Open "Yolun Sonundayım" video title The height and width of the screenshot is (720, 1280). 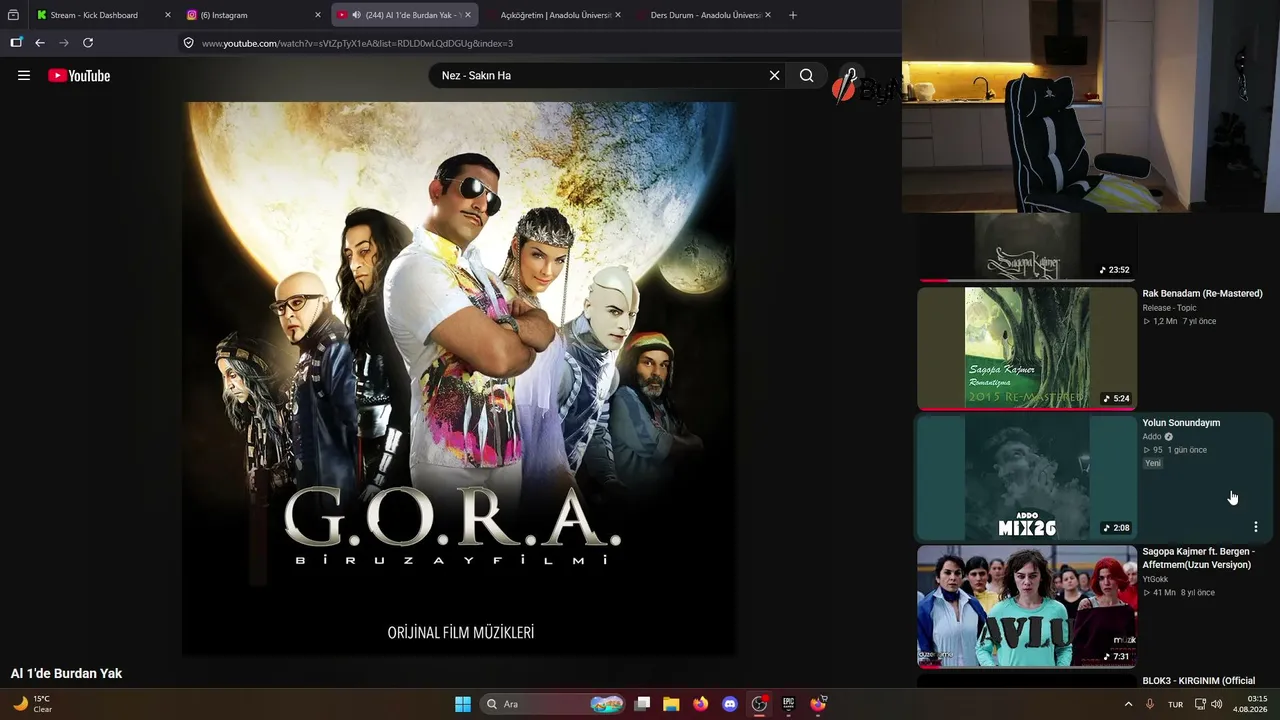[1181, 423]
